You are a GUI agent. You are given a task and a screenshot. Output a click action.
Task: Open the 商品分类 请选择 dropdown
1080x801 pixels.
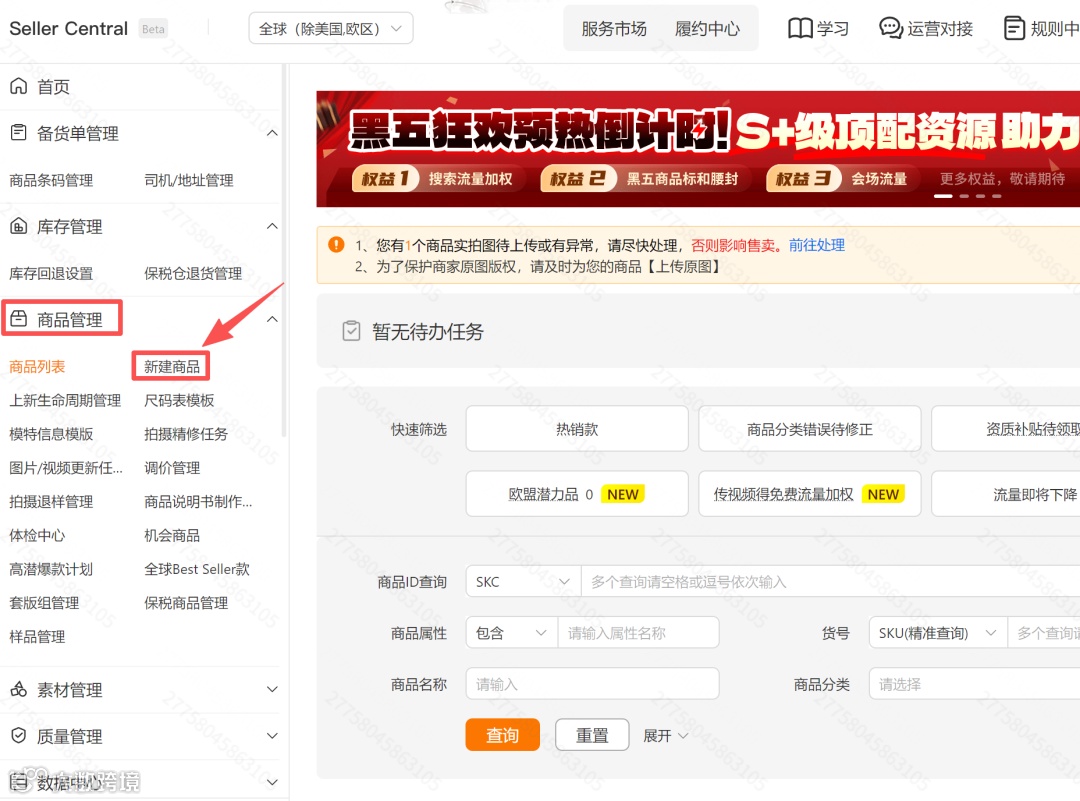pyautogui.click(x=974, y=684)
